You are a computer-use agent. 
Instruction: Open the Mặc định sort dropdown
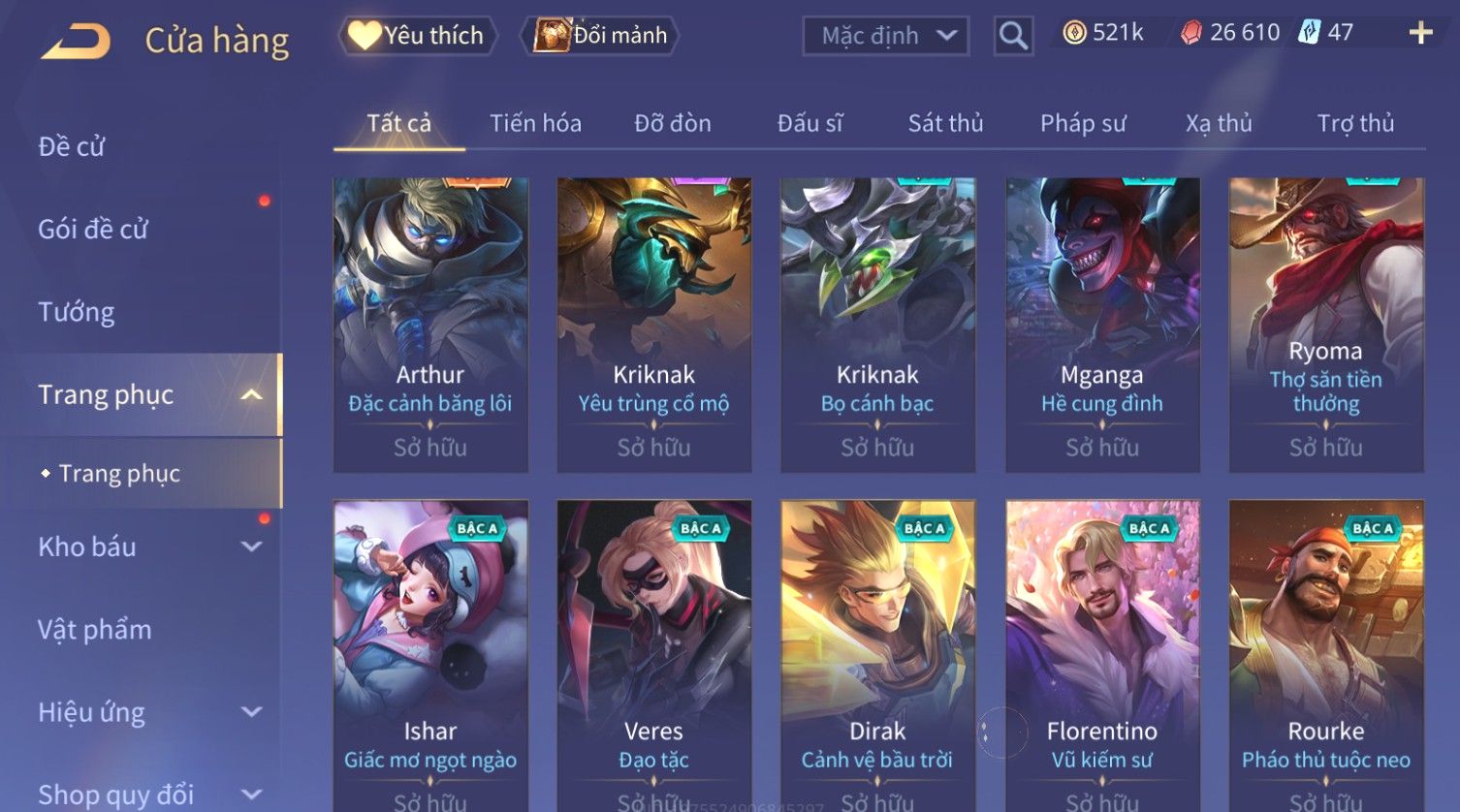[886, 36]
